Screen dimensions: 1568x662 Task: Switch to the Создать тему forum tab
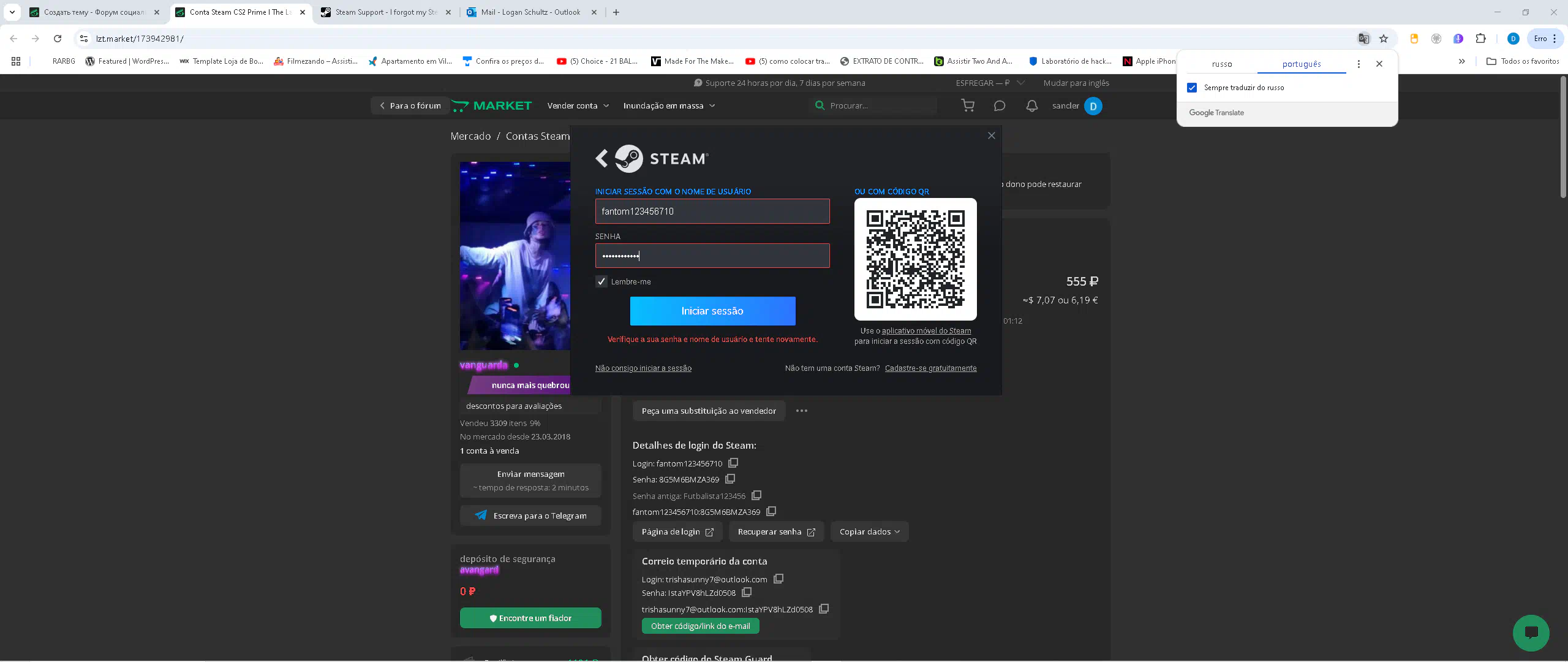pyautogui.click(x=94, y=12)
